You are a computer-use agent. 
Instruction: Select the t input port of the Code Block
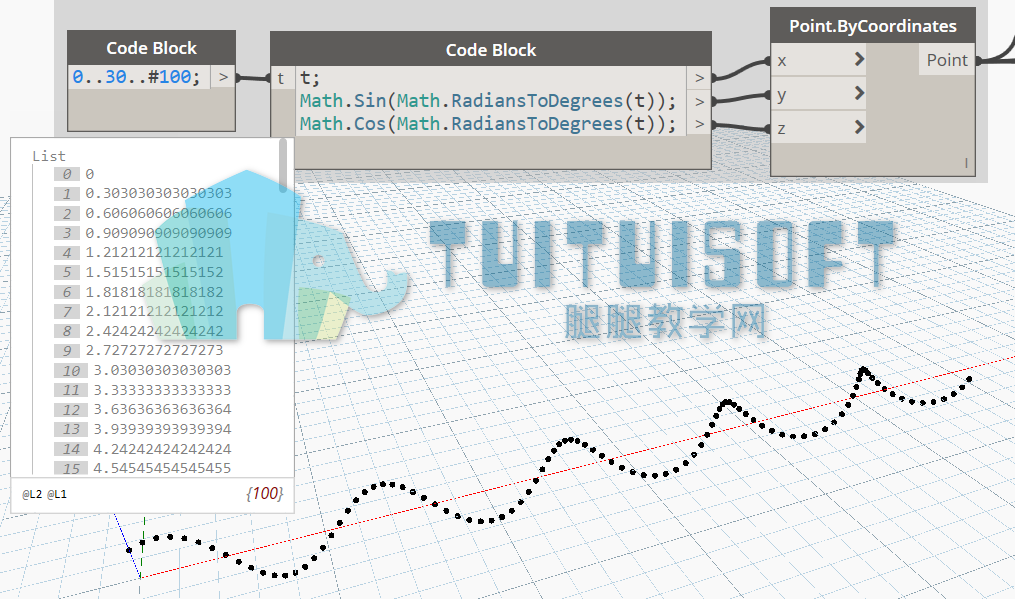pyautogui.click(x=282, y=78)
